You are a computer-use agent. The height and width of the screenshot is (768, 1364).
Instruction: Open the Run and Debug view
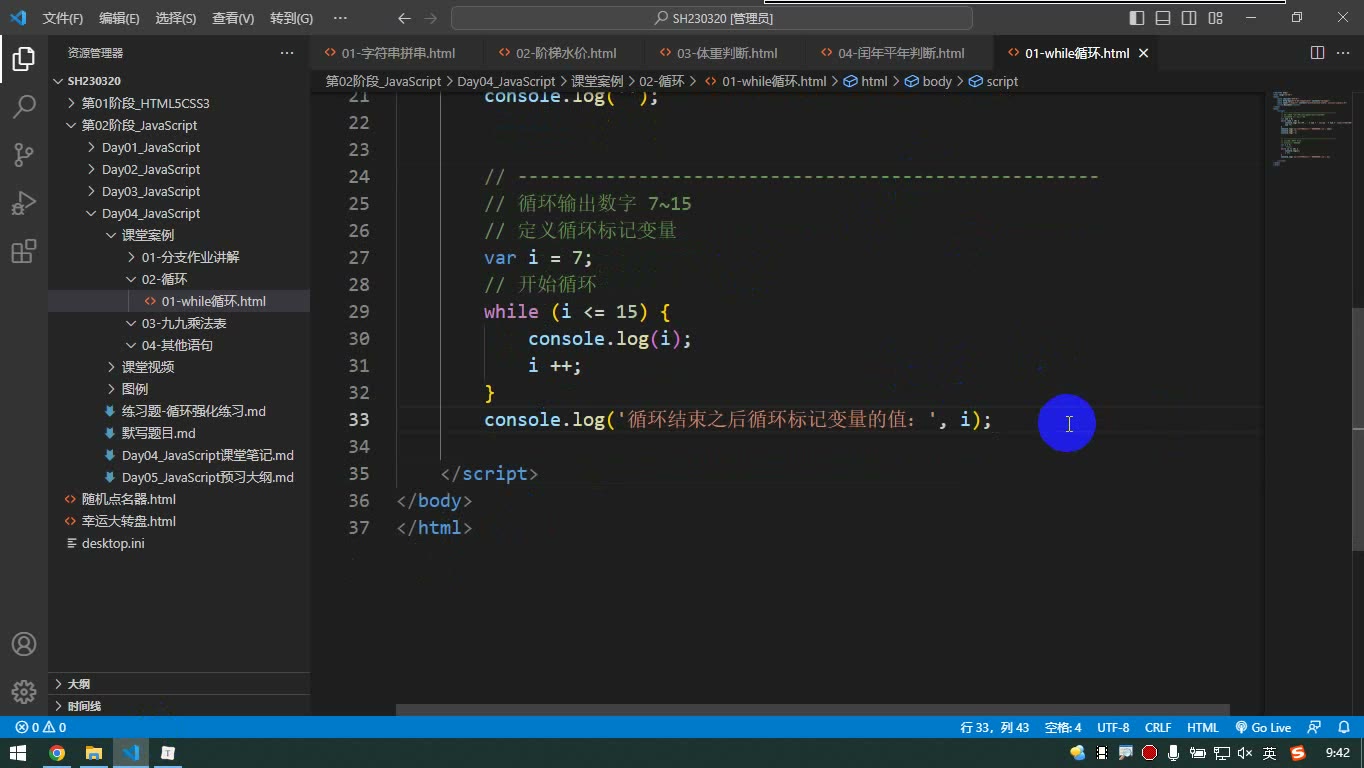coord(23,202)
